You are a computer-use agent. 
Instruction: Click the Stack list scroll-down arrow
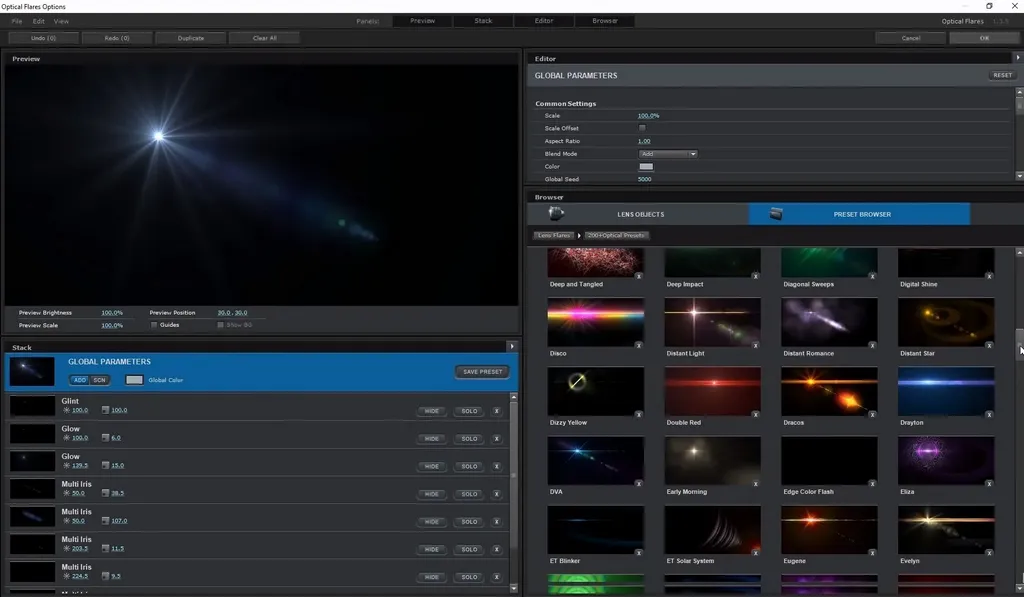[x=514, y=588]
